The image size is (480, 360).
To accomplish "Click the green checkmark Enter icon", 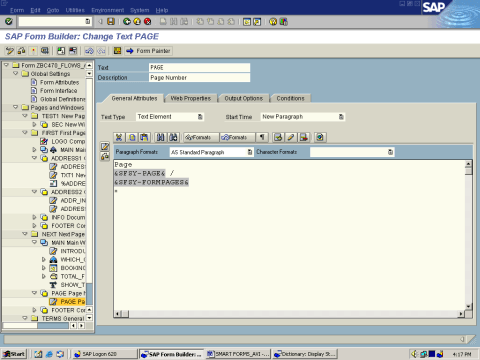I will tap(9, 22).
